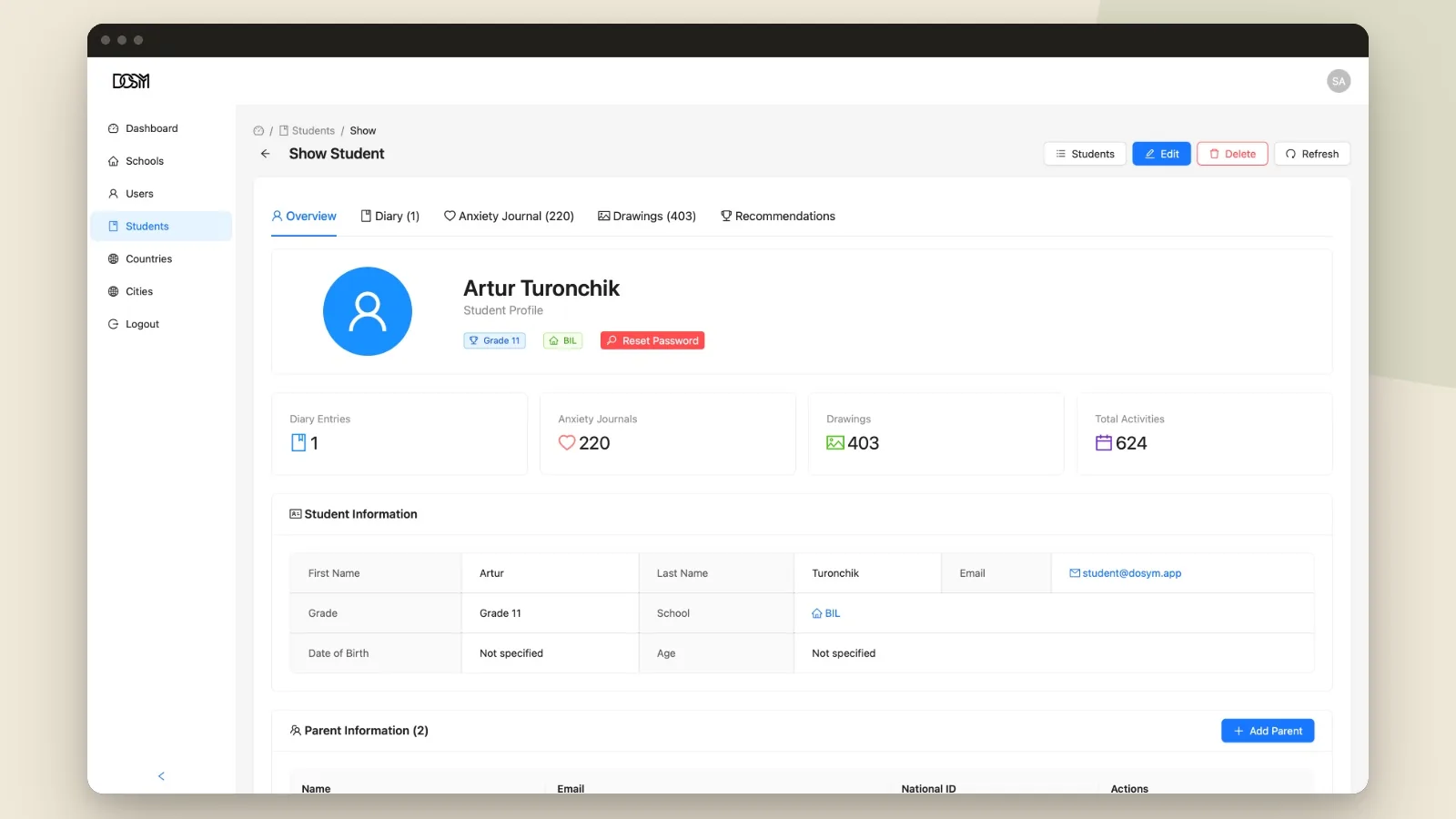Click the Total Activities calendar icon

tap(1104, 443)
